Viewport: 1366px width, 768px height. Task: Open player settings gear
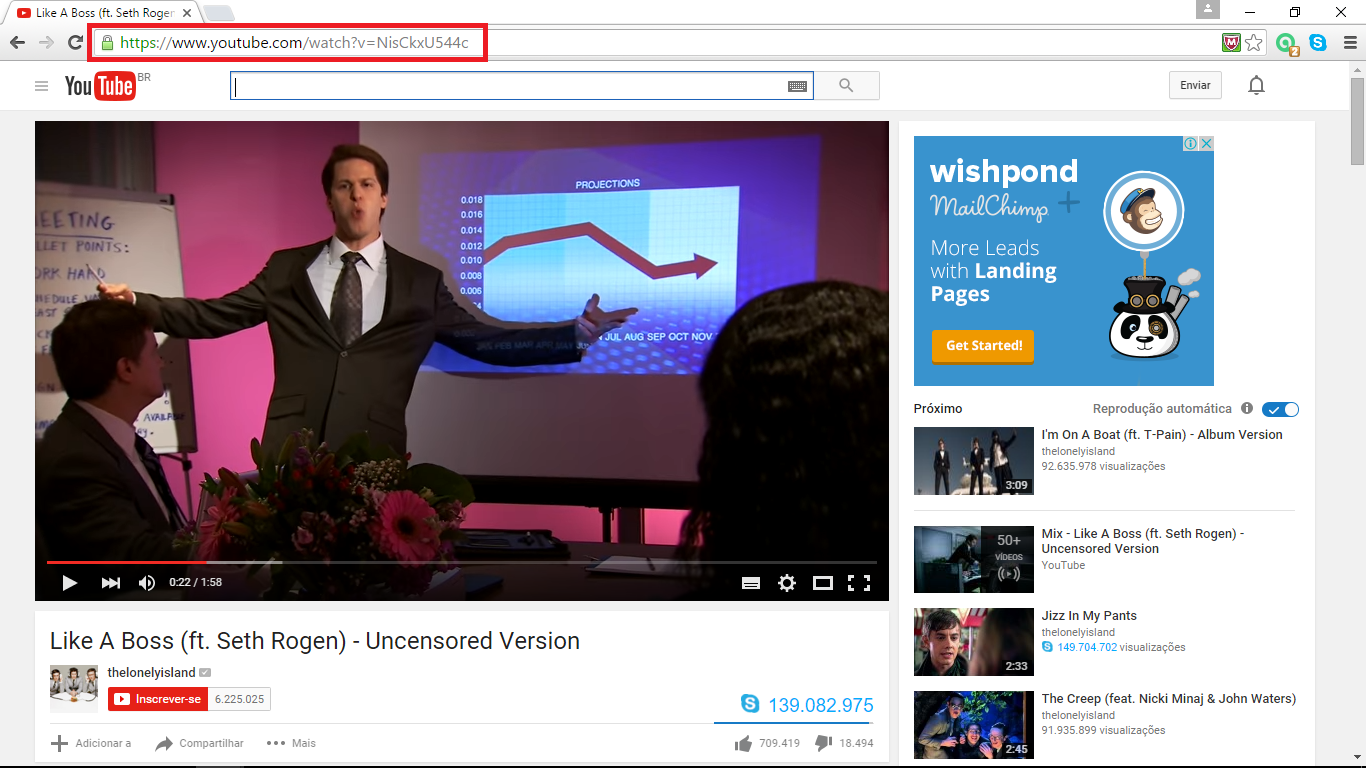787,583
